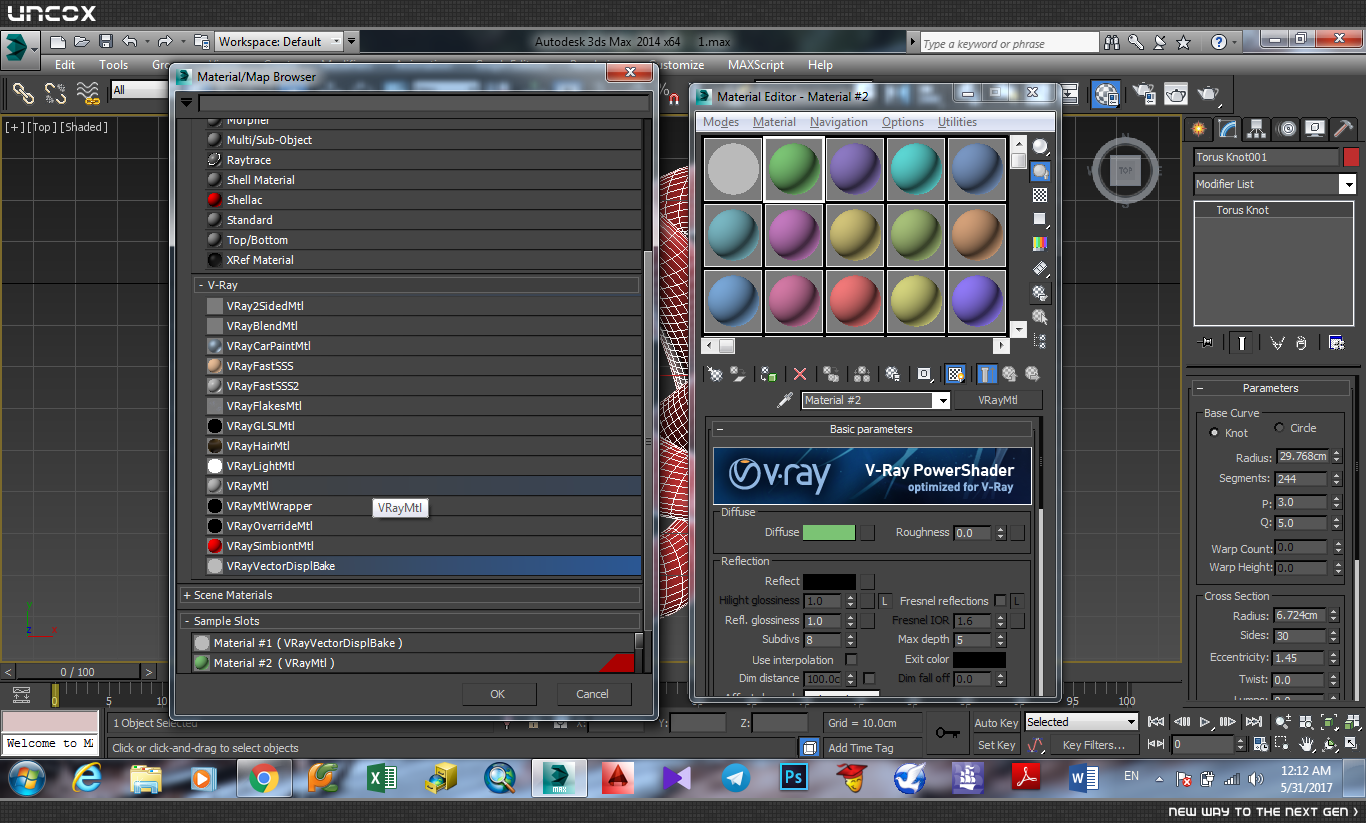1366x823 pixels.
Task: Toggle the Set Key button
Action: (996, 745)
